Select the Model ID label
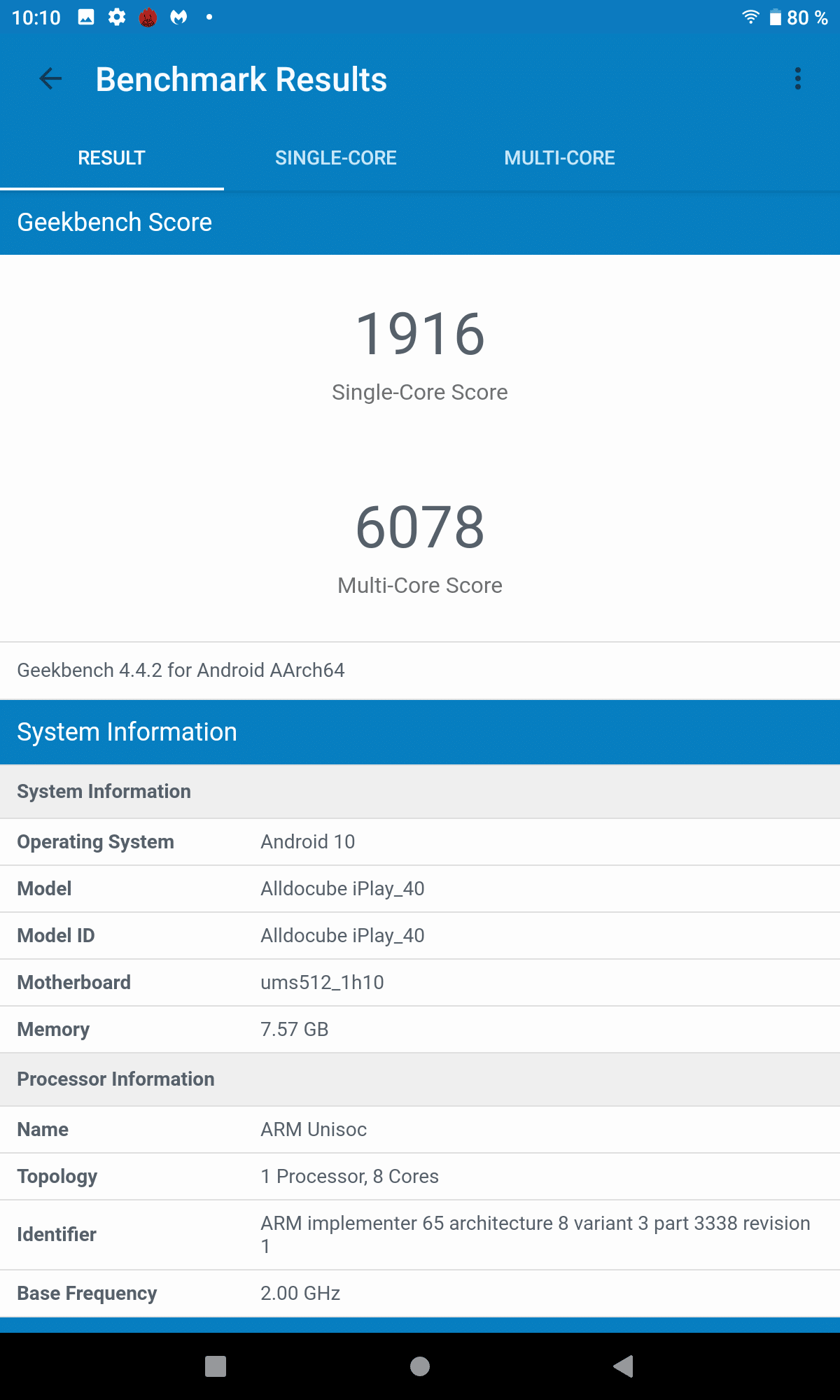The height and width of the screenshot is (1400, 840). 56,936
